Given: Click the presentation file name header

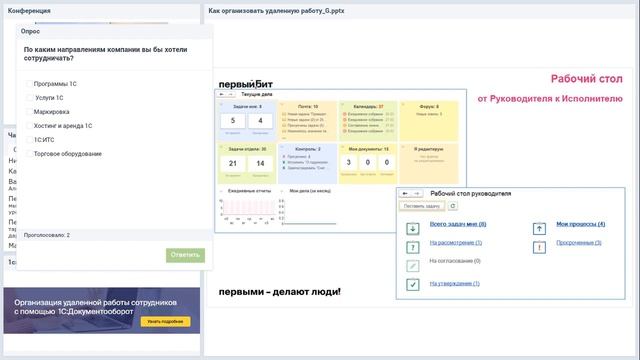Looking at the screenshot, I should point(276,11).
